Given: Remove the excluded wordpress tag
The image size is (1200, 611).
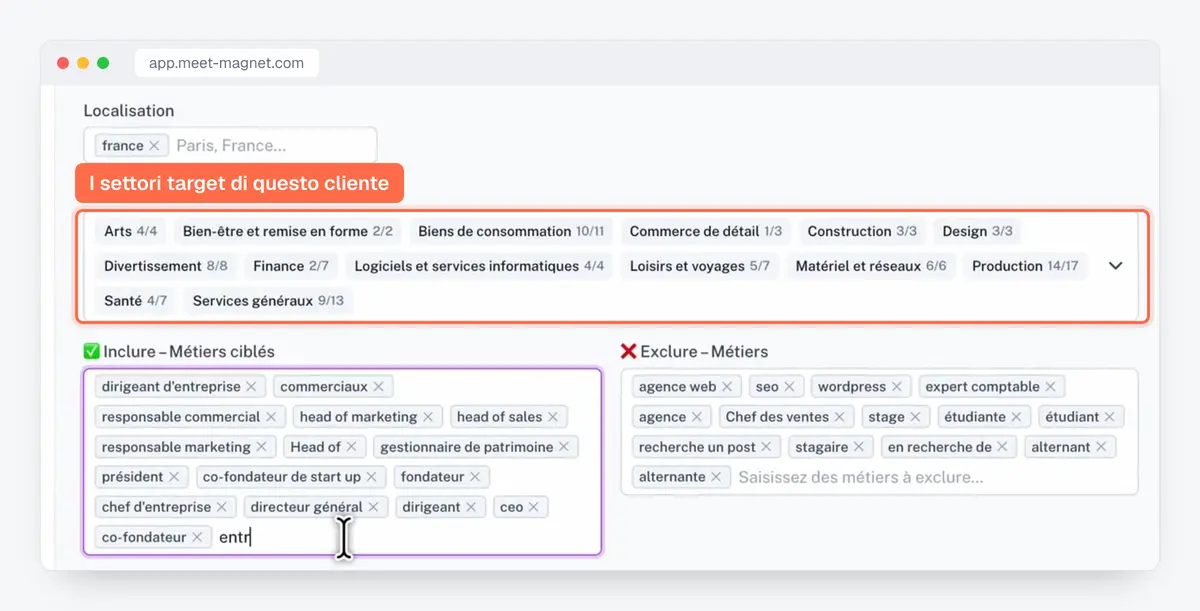Looking at the screenshot, I should 897,387.
